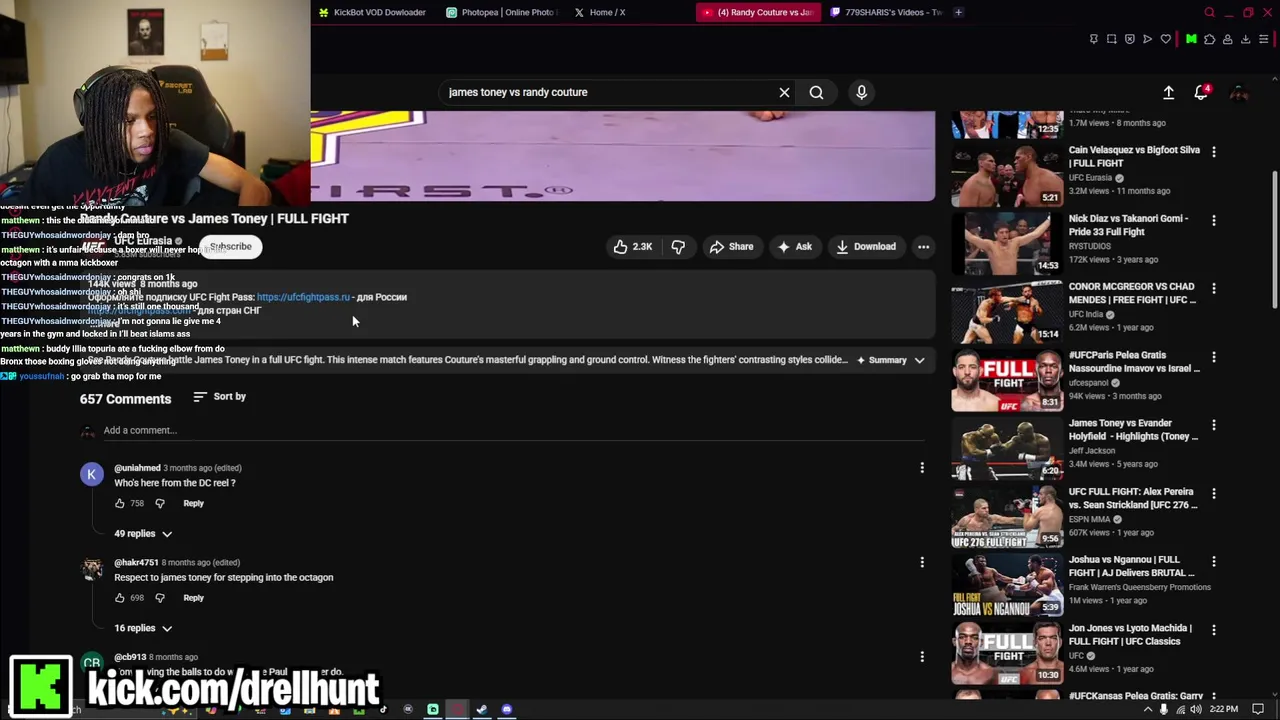Viewport: 1280px width, 720px height.
Task: Expand 16 replies under hakr4751 comment
Action: click(x=142, y=628)
